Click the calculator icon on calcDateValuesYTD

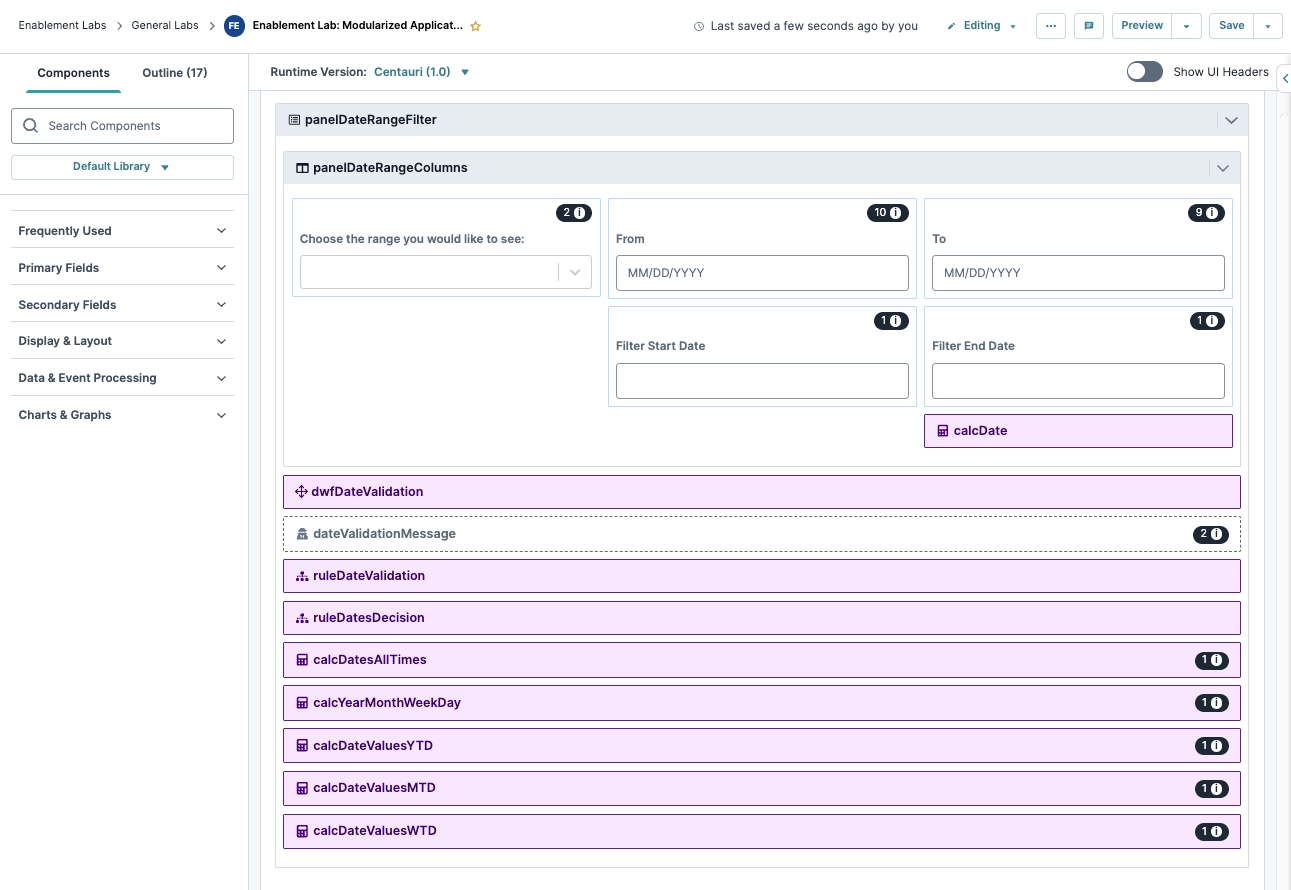click(x=302, y=745)
